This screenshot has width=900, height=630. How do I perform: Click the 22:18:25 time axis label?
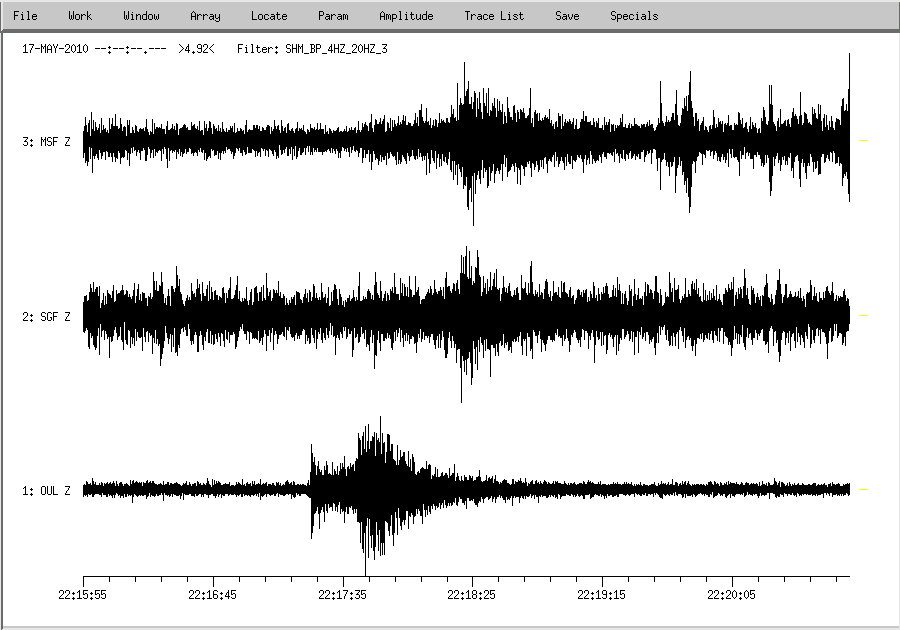[x=472, y=594]
